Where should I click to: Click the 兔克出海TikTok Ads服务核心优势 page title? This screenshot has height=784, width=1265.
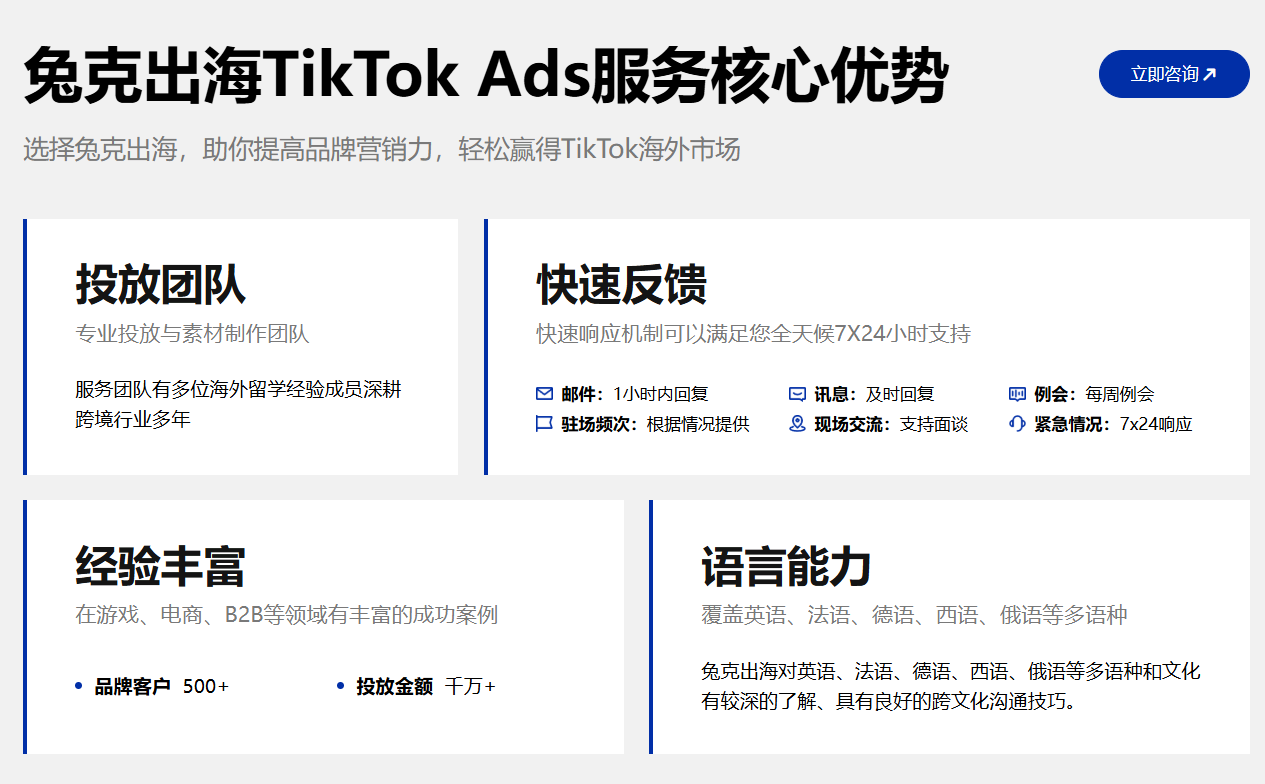[485, 76]
